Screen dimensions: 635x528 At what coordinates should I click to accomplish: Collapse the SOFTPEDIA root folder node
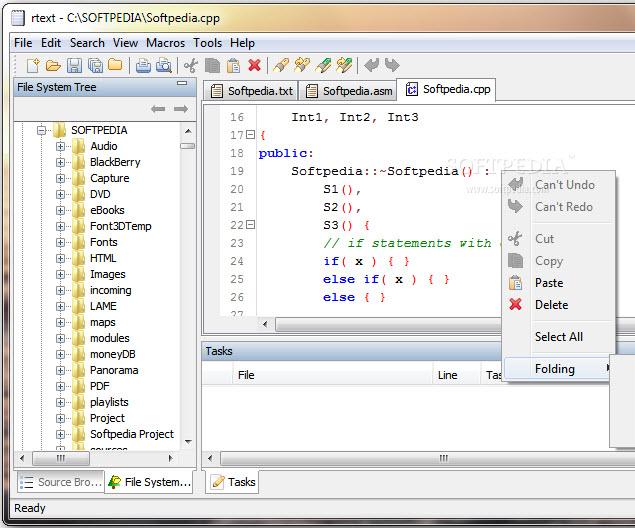tap(42, 130)
